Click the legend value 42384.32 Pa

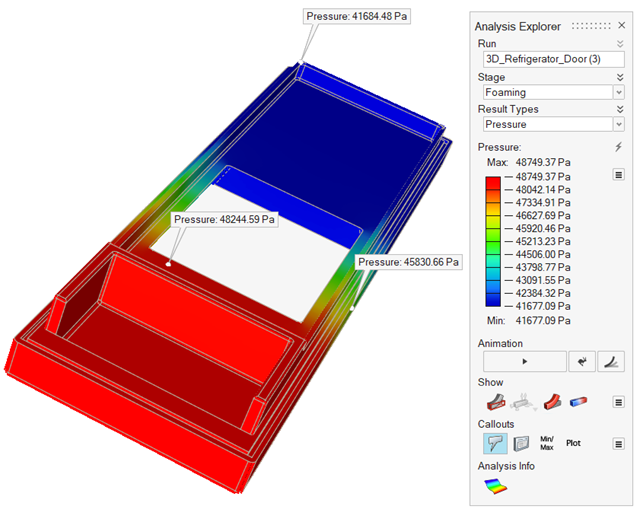point(543,293)
